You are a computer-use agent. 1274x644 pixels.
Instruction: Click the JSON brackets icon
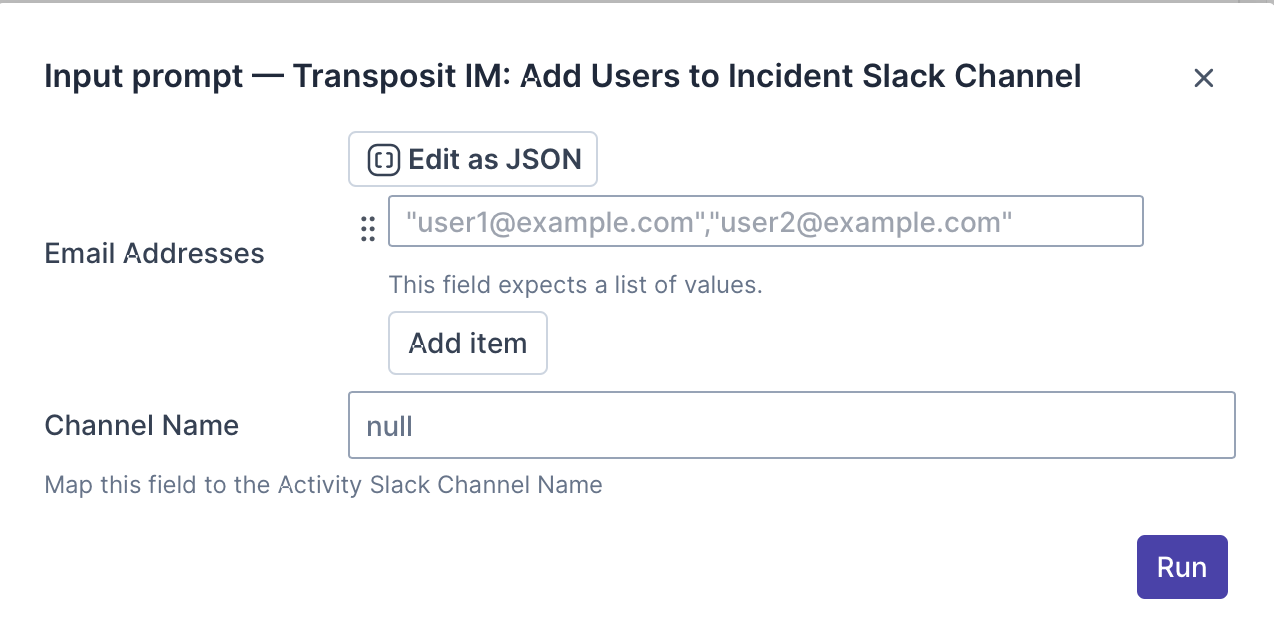pyautogui.click(x=384, y=160)
